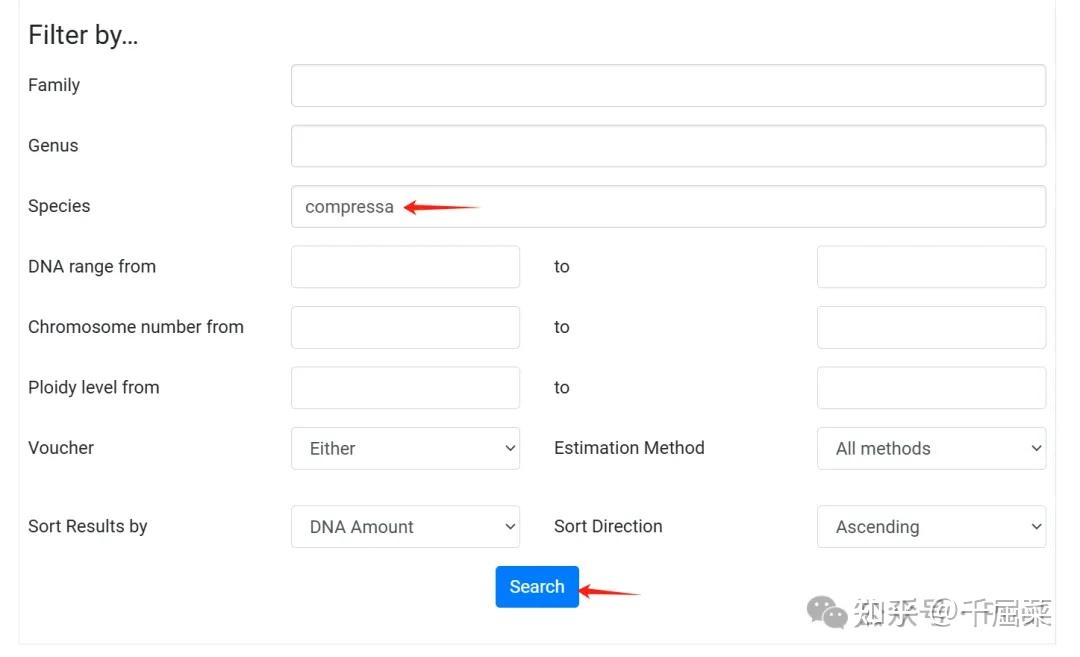Expand the Sort Direction Ascending dropdown
The height and width of the screenshot is (657, 1080).
pyautogui.click(x=931, y=527)
